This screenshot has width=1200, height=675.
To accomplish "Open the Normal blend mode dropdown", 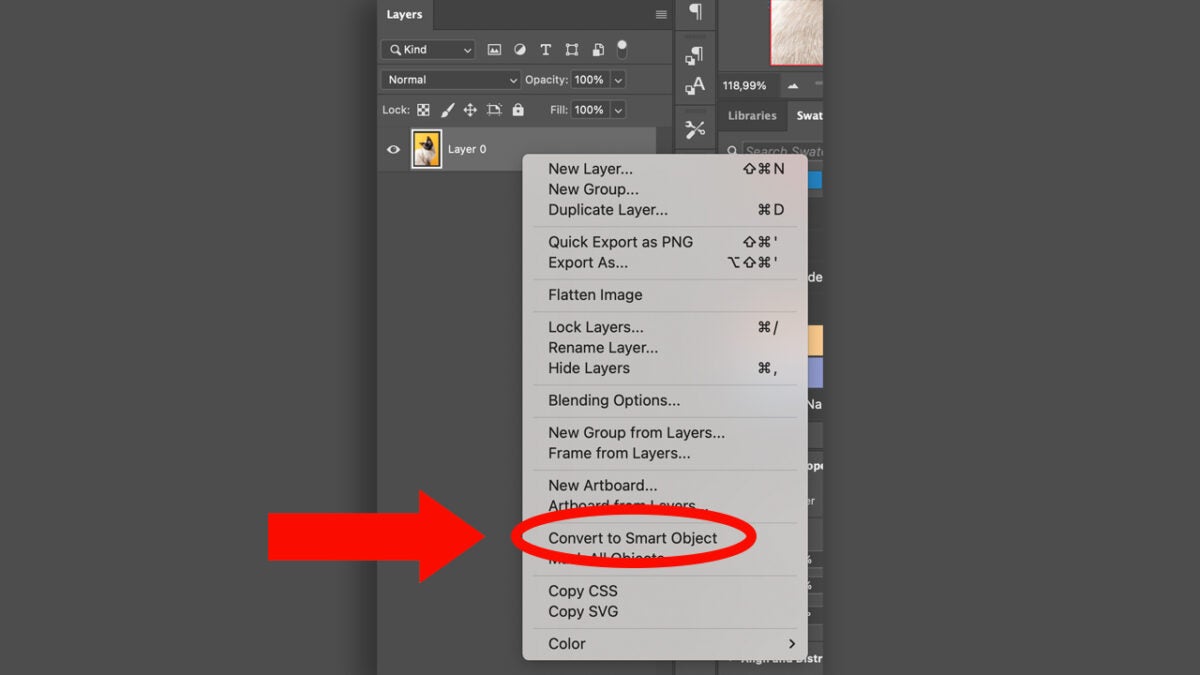I will click(451, 80).
